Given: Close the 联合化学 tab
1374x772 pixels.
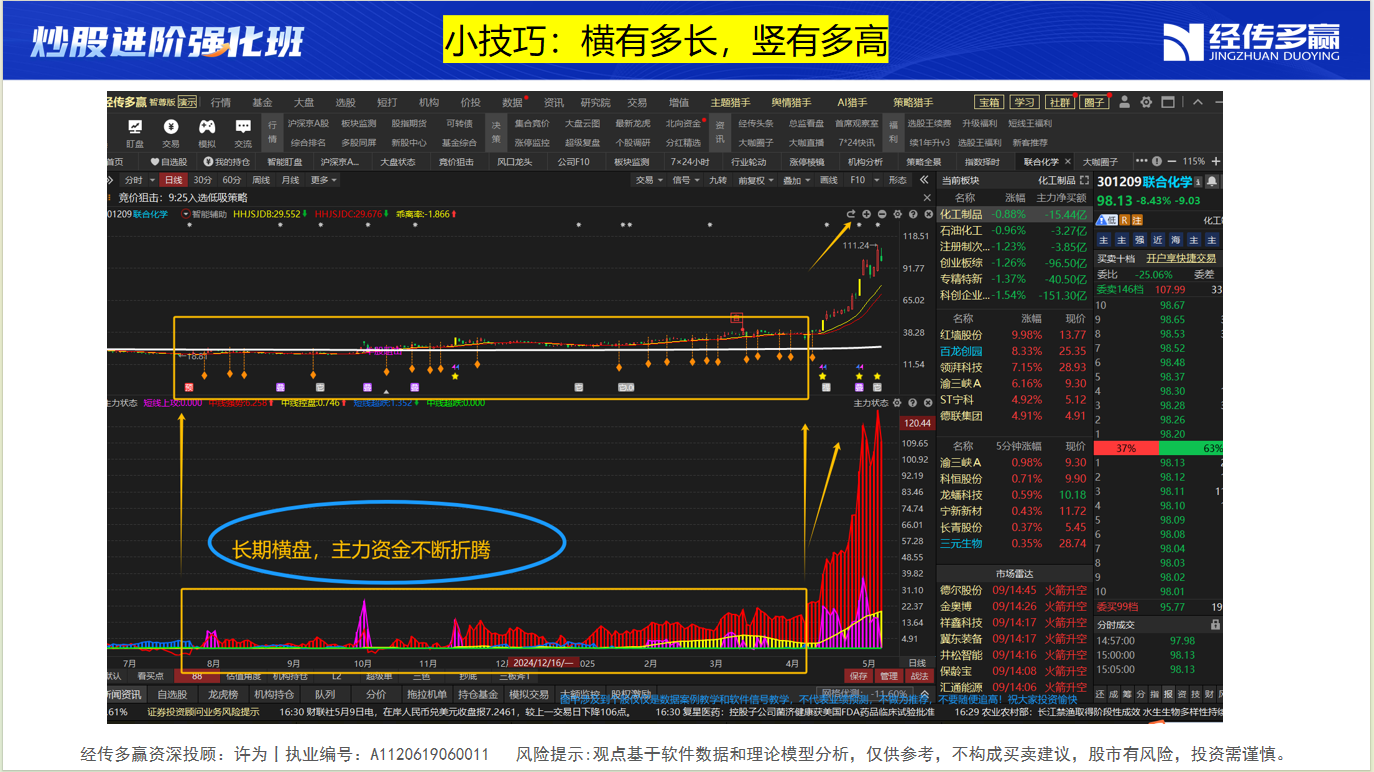Looking at the screenshot, I should coord(1067,161).
